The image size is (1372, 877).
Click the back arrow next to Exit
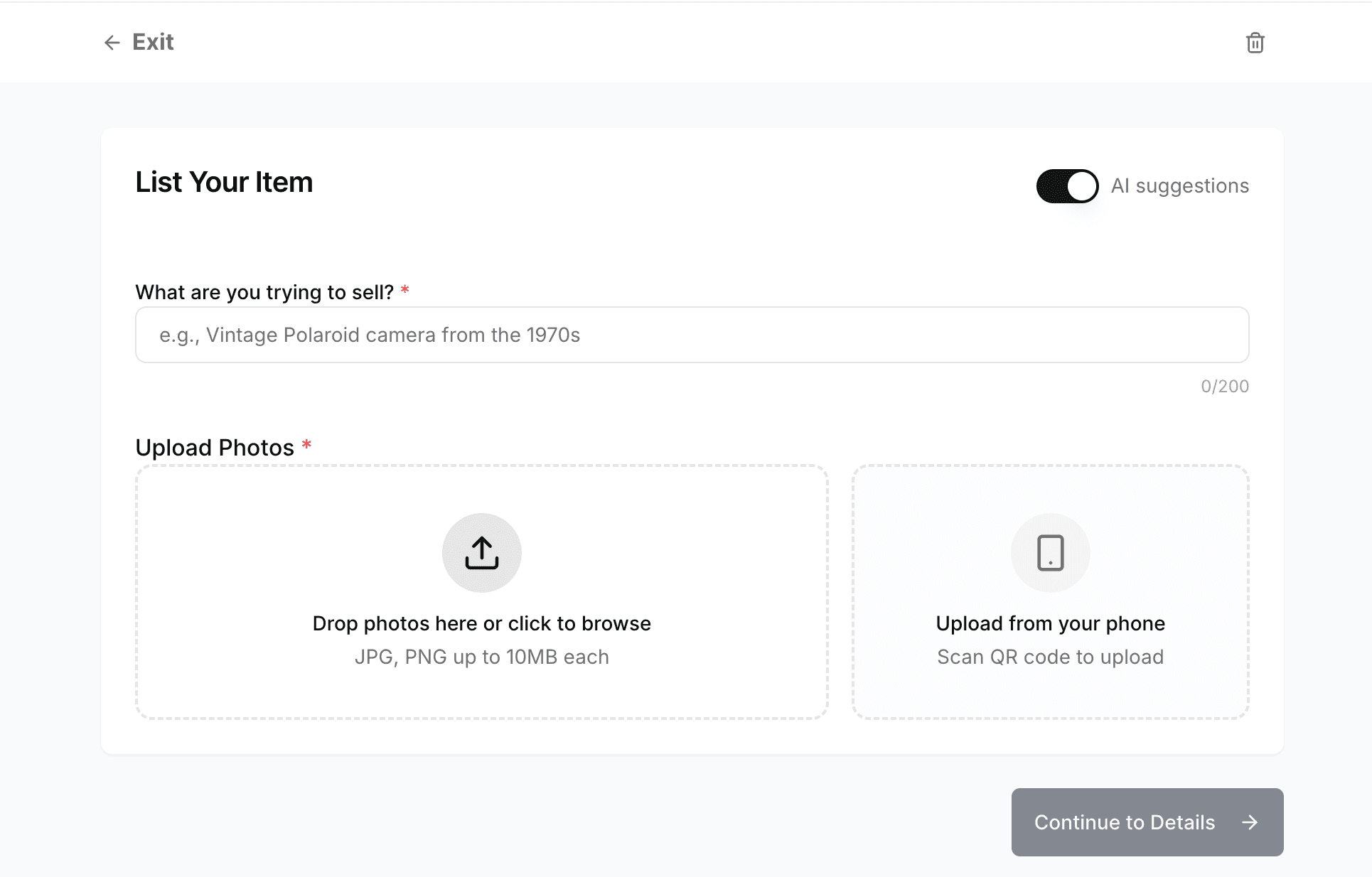coord(112,43)
